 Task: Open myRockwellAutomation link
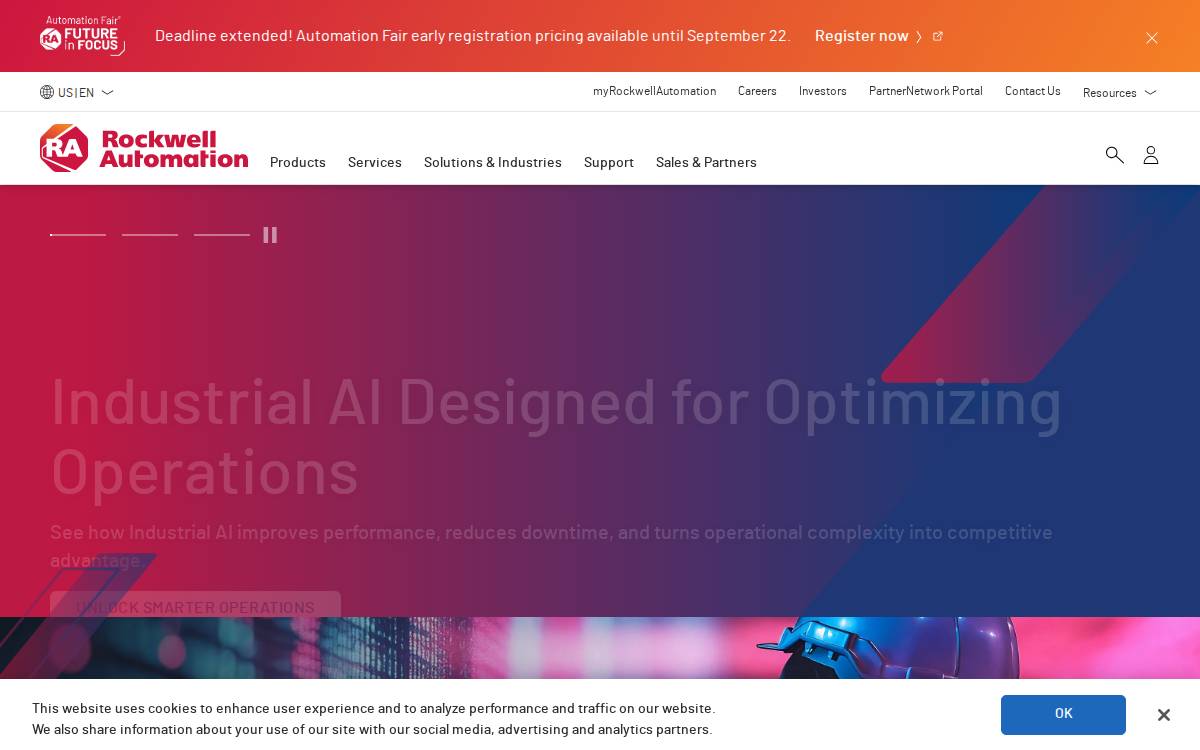tap(654, 91)
